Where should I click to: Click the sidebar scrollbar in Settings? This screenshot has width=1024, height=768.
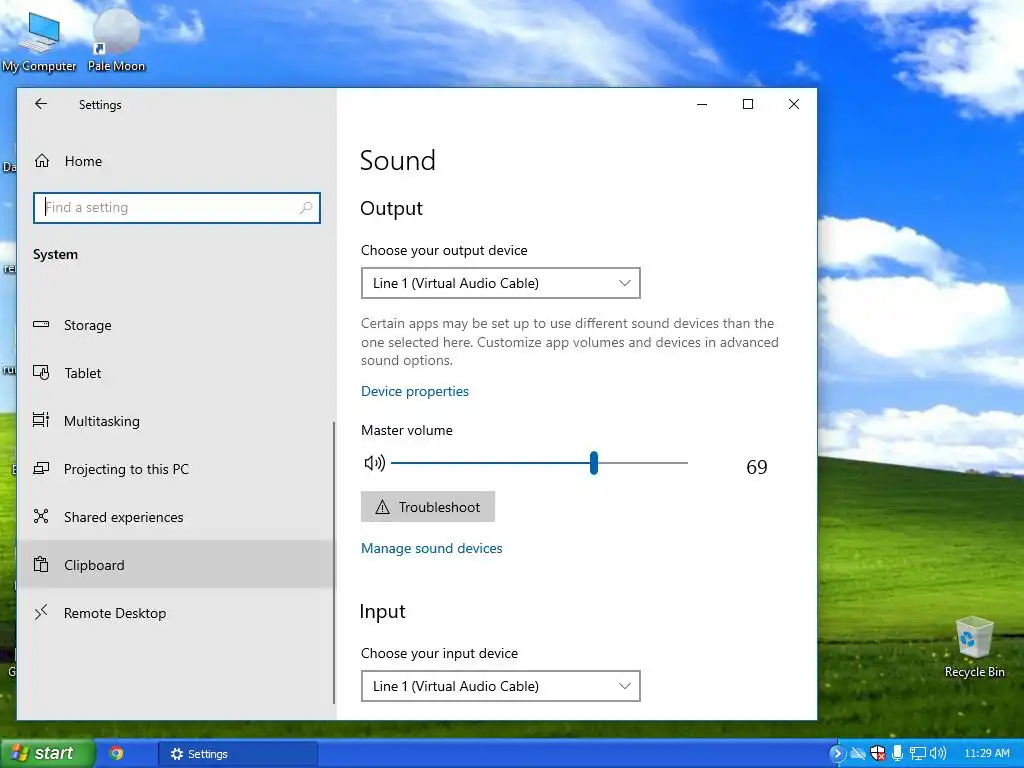tap(334, 562)
